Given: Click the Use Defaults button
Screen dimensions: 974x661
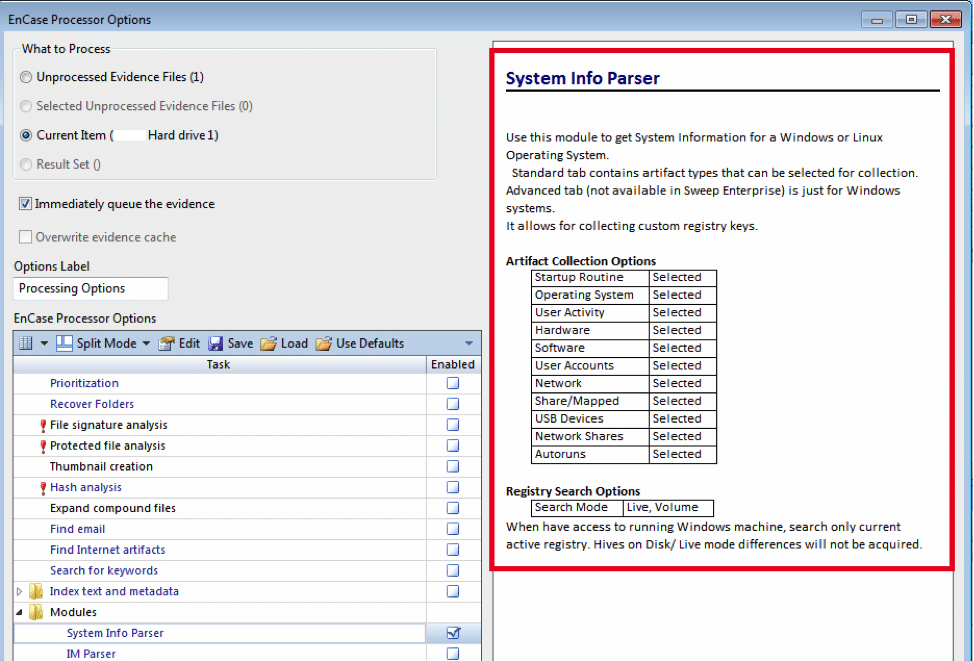Looking at the screenshot, I should point(360,343).
